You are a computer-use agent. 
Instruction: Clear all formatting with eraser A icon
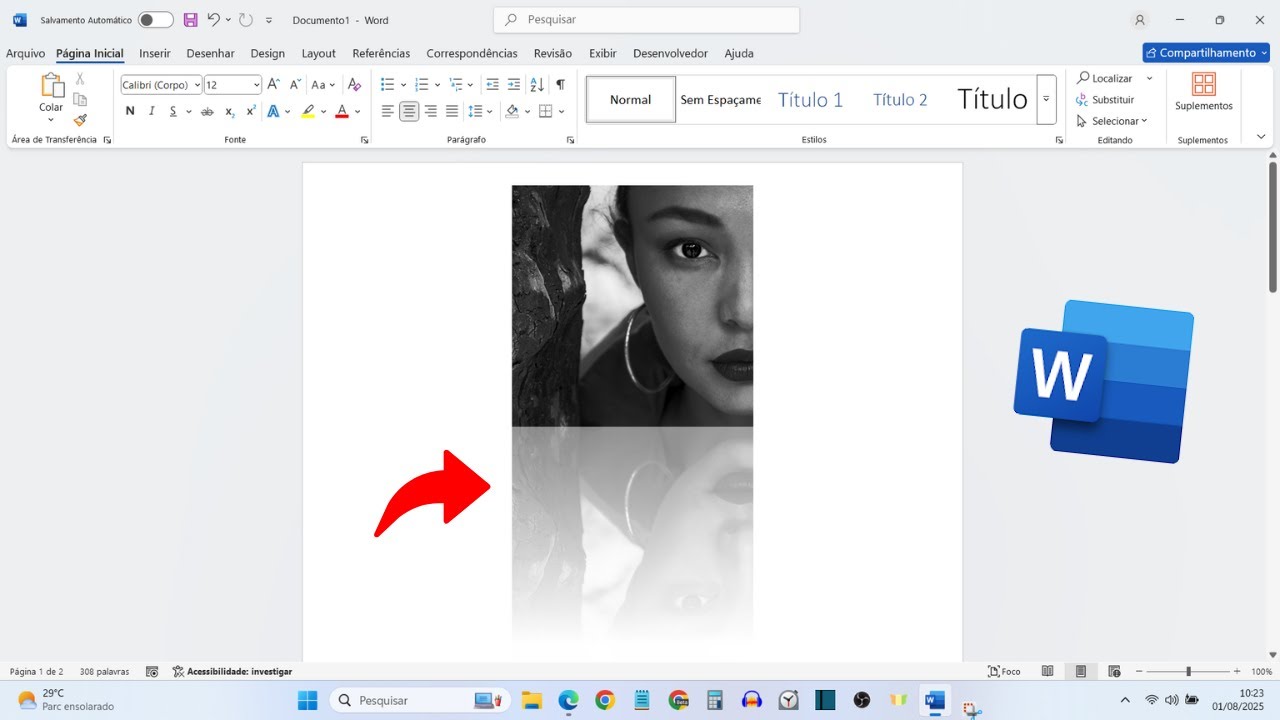354,85
